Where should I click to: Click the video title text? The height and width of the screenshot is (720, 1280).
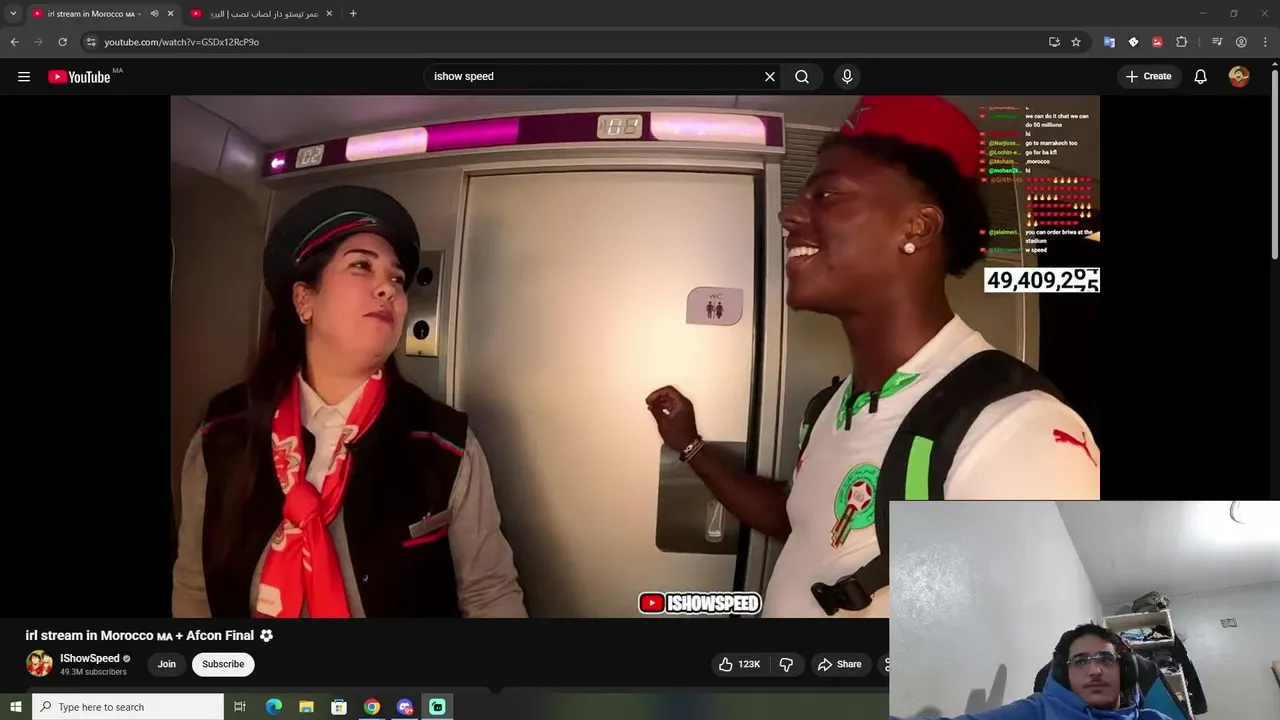[140, 636]
